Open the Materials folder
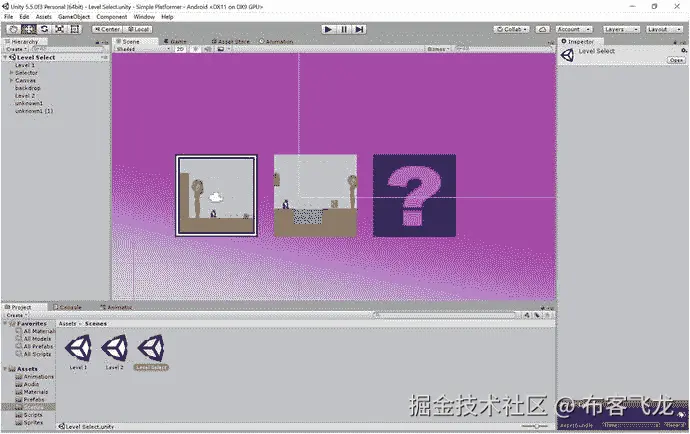The width and height of the screenshot is (690, 434). [x=32, y=392]
